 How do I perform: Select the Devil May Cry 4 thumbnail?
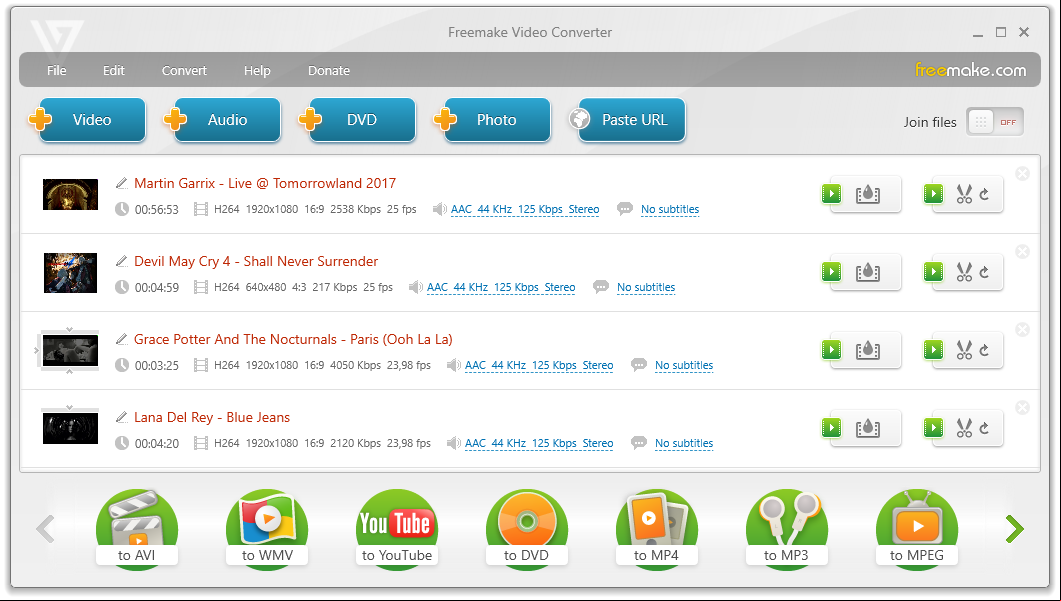coord(70,272)
